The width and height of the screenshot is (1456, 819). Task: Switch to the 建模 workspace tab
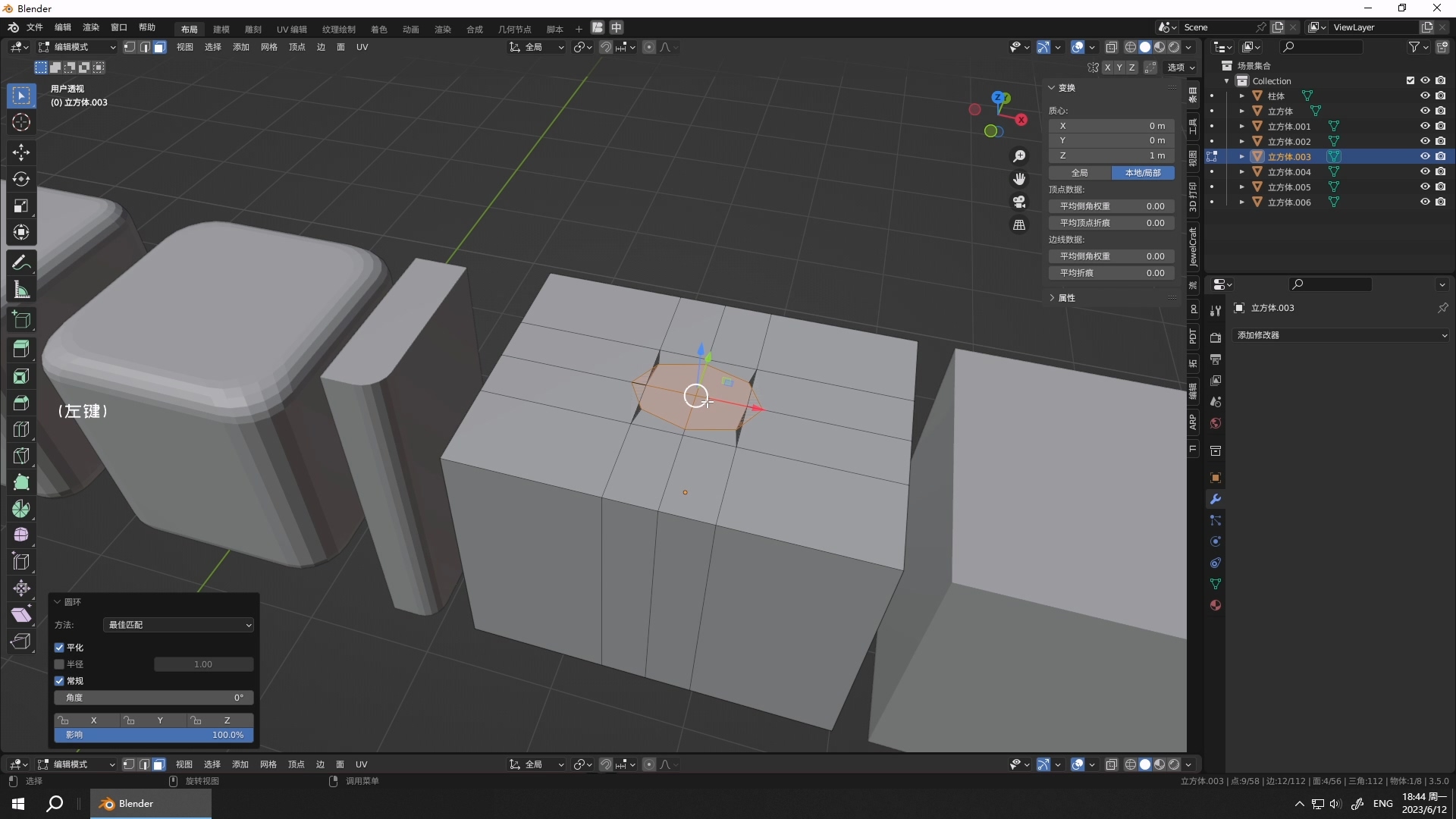click(x=221, y=29)
